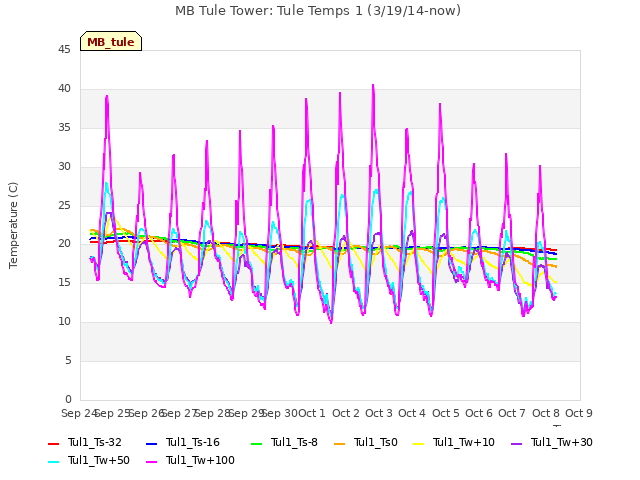Click the Oct 4 x-axis tick label
The width and height of the screenshot is (640, 480).
pyautogui.click(x=412, y=413)
